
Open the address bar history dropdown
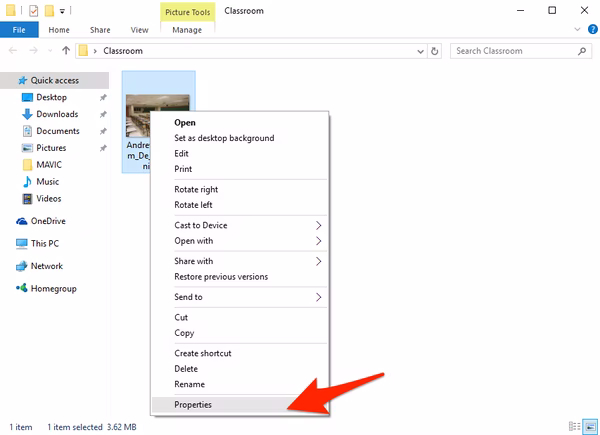tap(419, 50)
